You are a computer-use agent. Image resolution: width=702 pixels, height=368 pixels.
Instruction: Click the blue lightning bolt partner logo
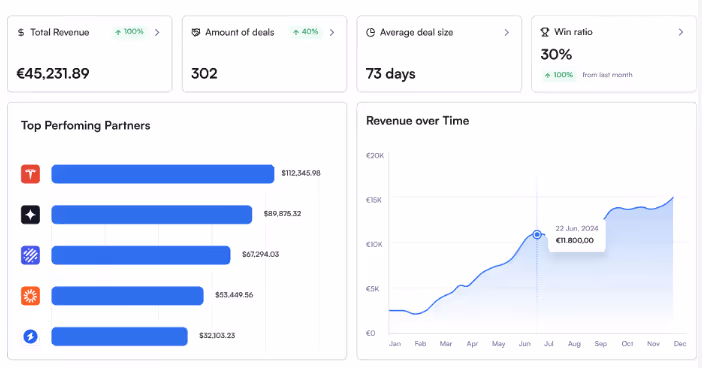[30, 336]
